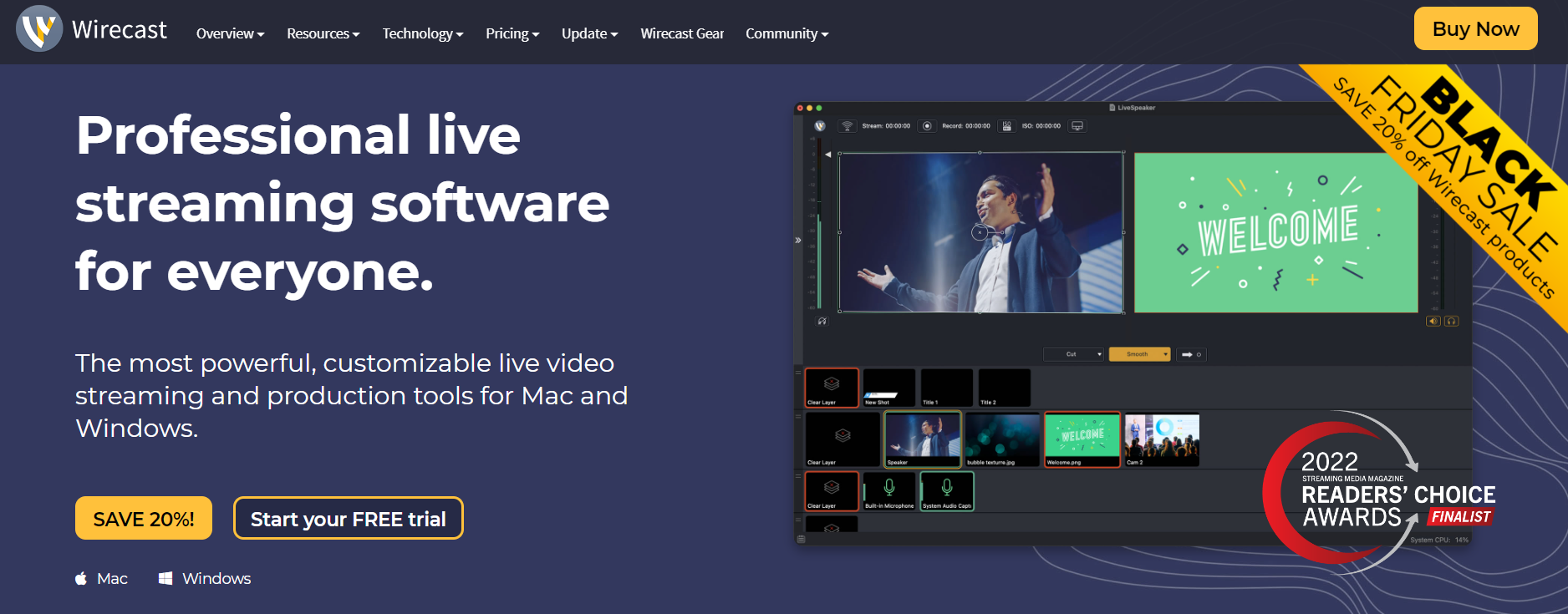Screen dimensions: 1568x614
Task: Toggle the preview audio mute icon
Action: [822, 321]
